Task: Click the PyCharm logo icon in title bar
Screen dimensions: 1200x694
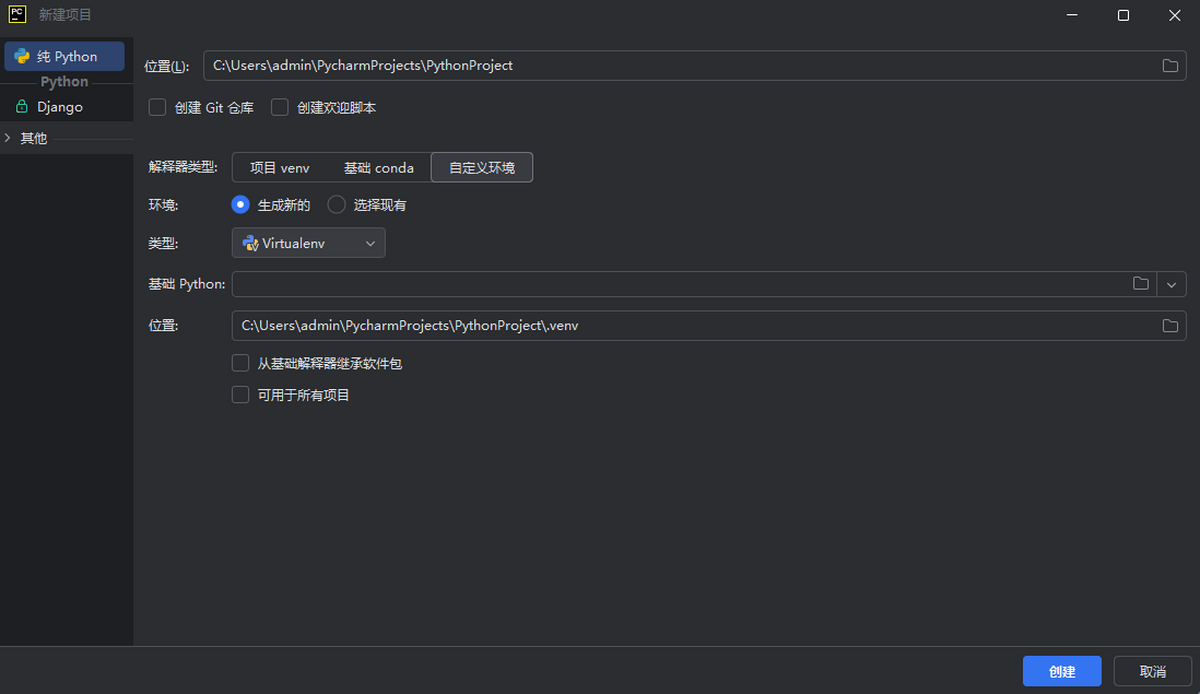Action: click(17, 15)
